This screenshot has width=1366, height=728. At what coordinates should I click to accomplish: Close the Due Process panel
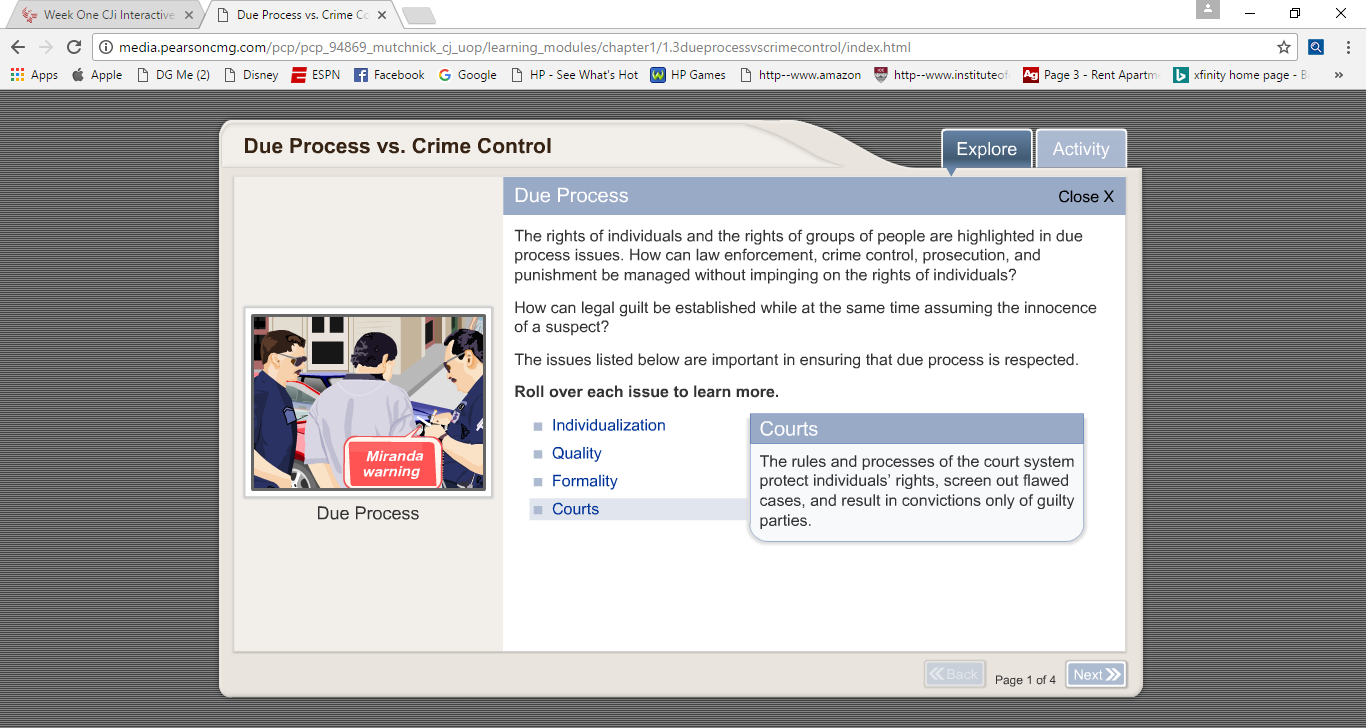click(1085, 197)
